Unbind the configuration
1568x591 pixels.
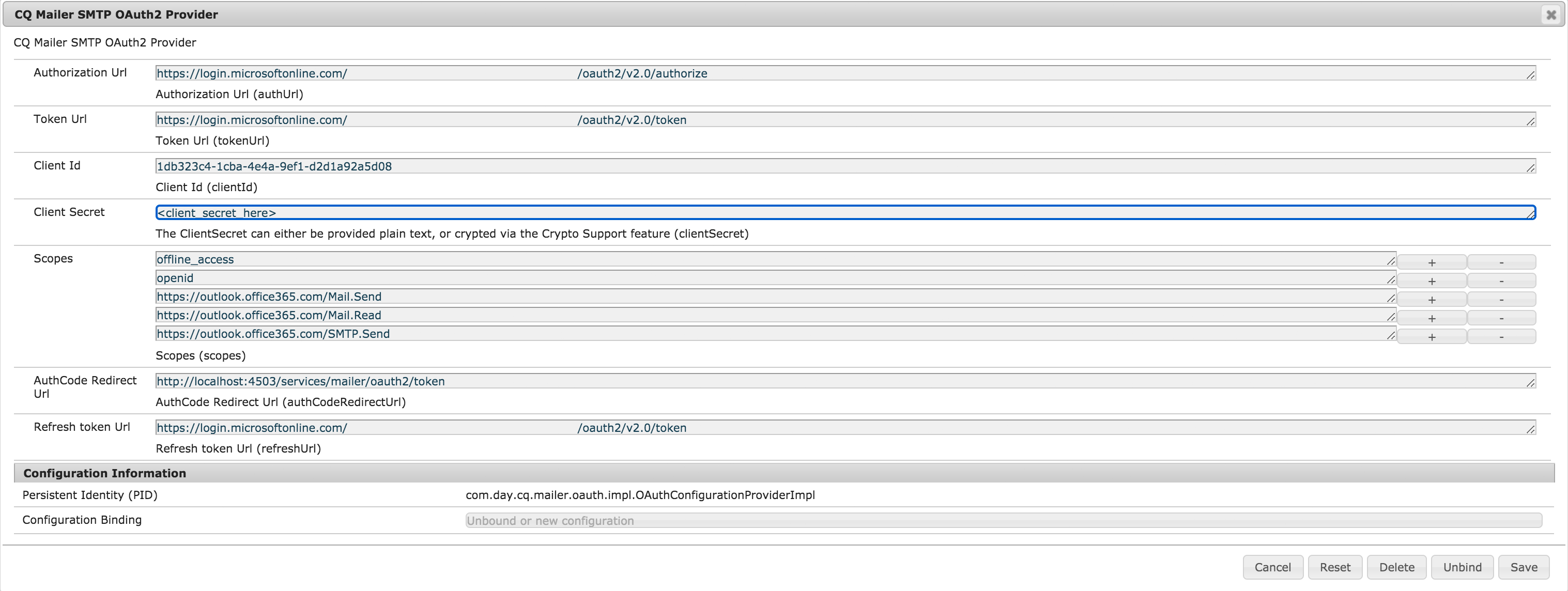coord(1462,567)
